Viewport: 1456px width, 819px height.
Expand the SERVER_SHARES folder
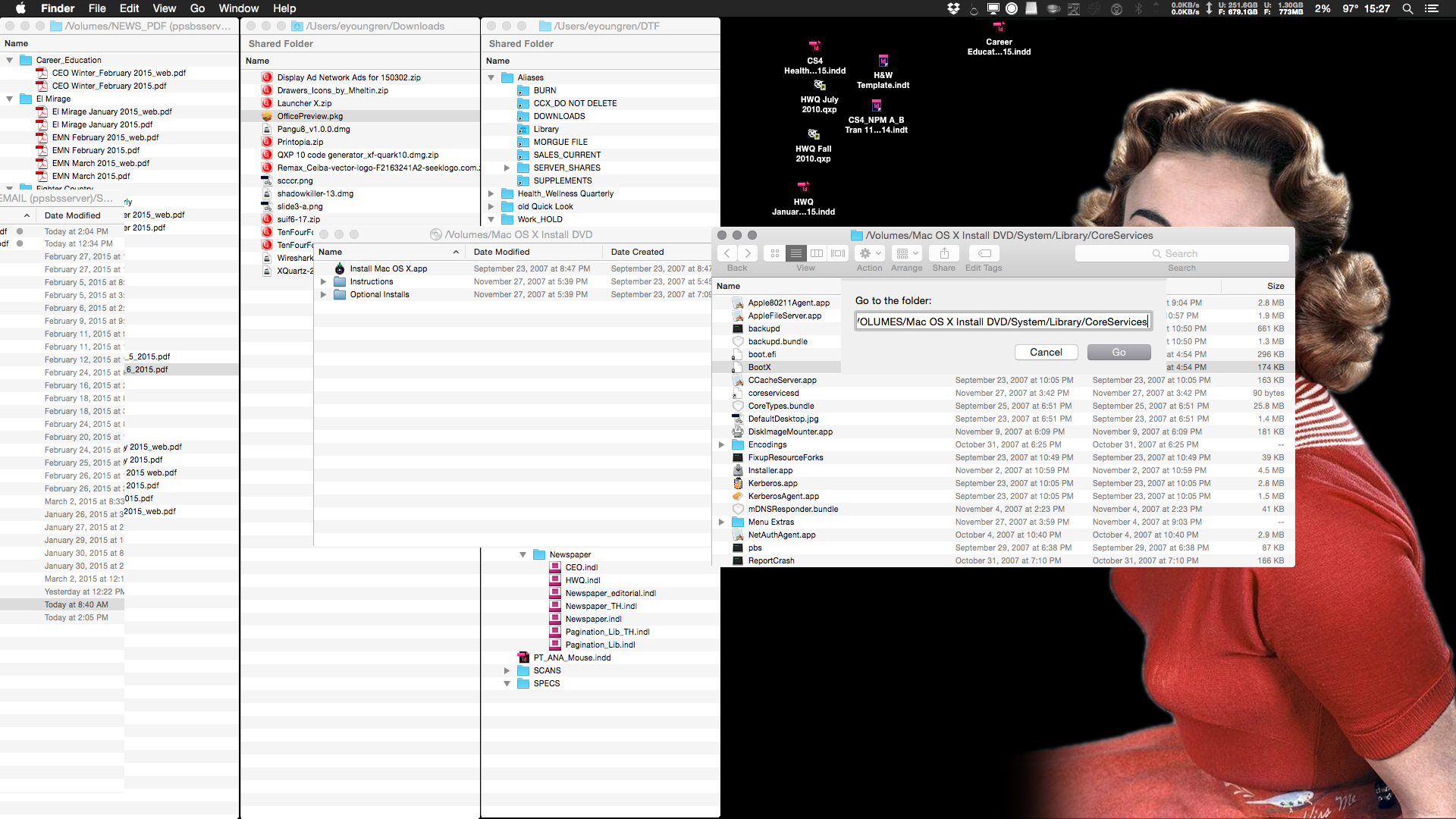point(507,168)
